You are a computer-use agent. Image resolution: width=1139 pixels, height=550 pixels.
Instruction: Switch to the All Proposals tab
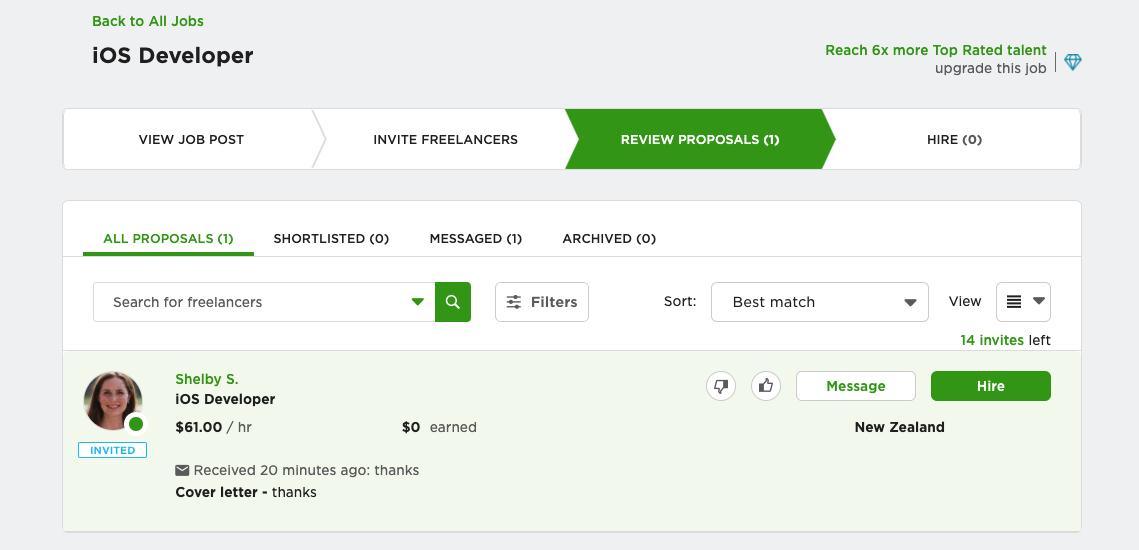point(169,238)
